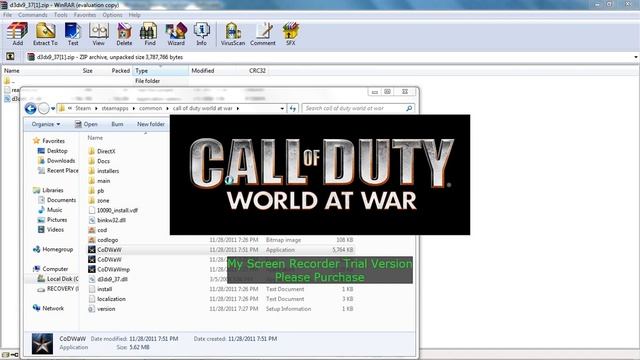Select the d3dx9_37.dll file in Explorer

tap(108, 279)
